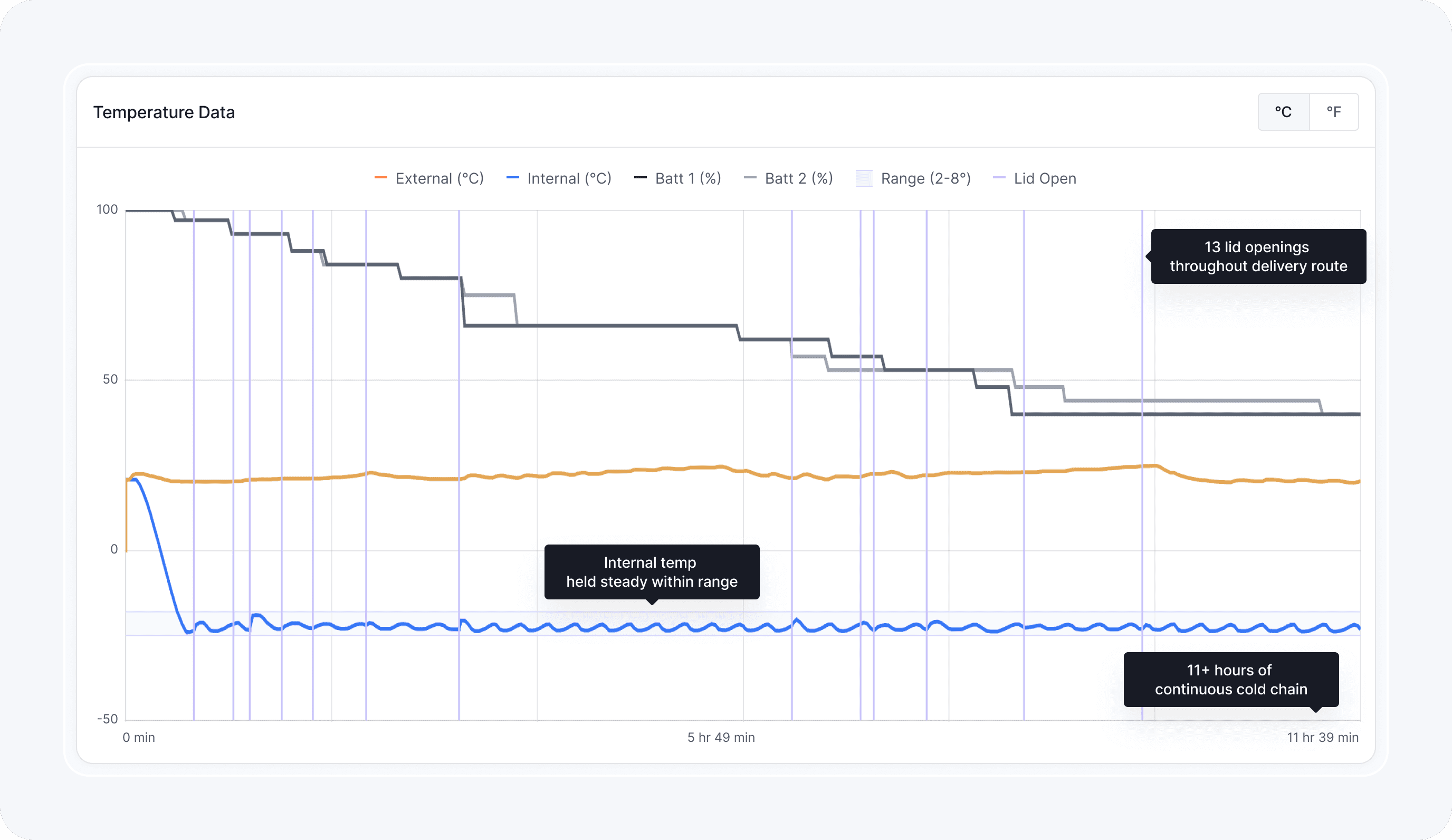Toggle External (°C) legend series

[439, 178]
